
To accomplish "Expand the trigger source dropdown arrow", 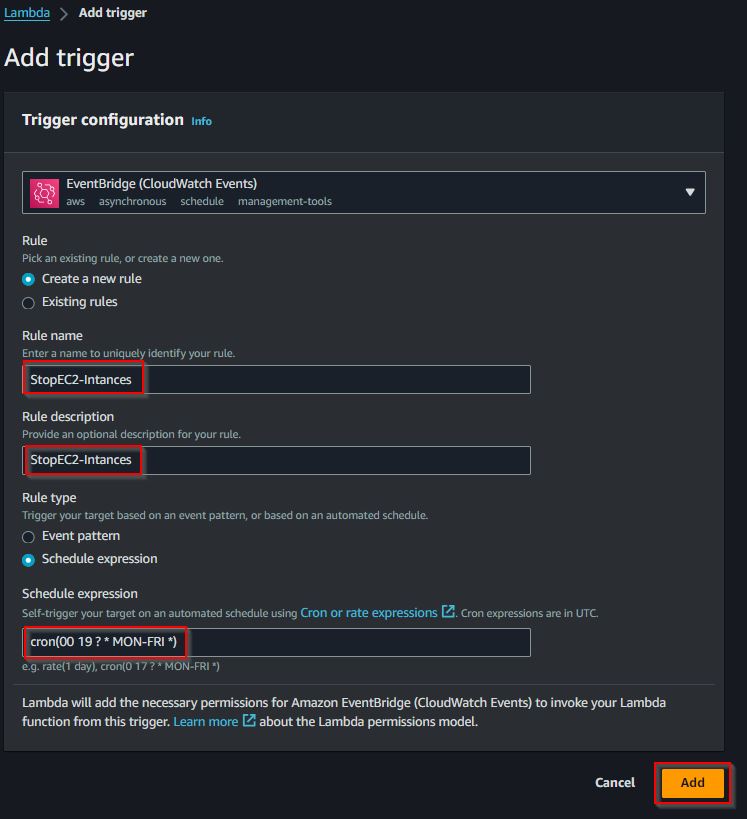I will click(x=690, y=192).
